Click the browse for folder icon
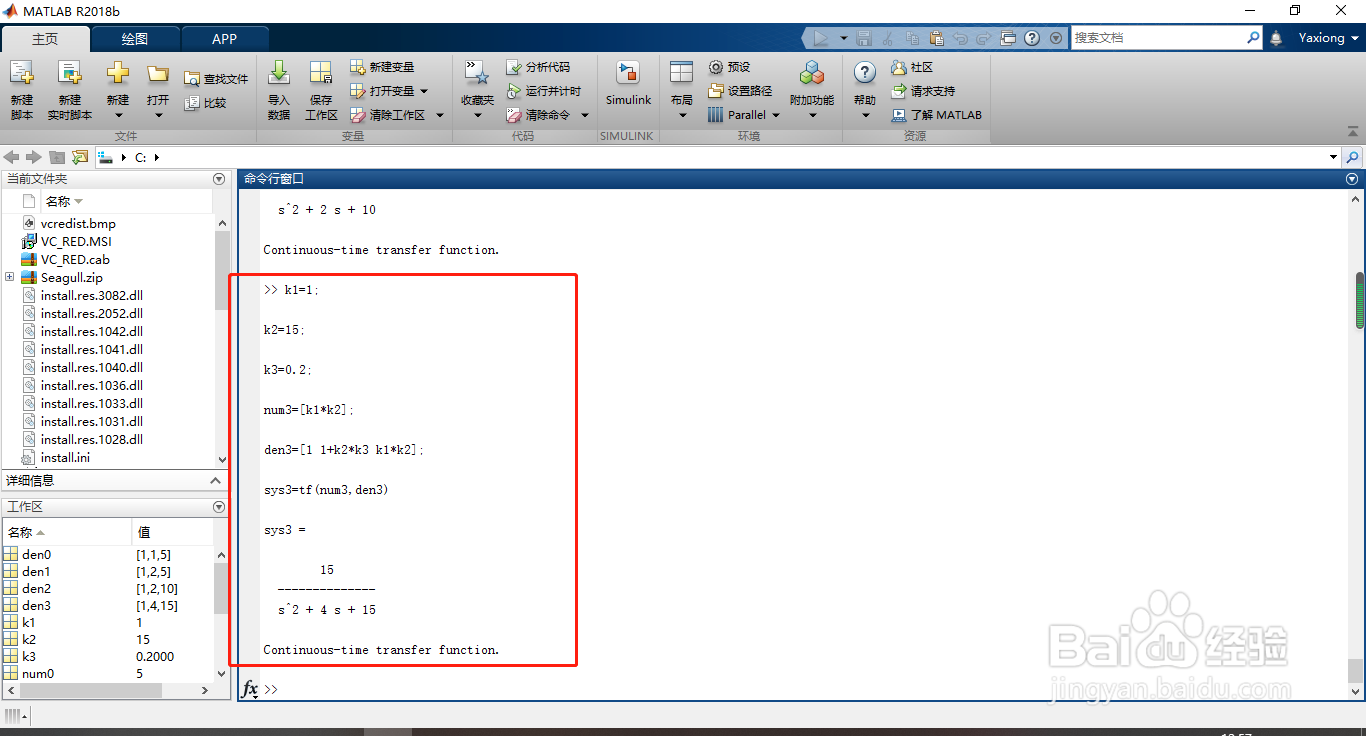The height and width of the screenshot is (736, 1366). pos(80,157)
